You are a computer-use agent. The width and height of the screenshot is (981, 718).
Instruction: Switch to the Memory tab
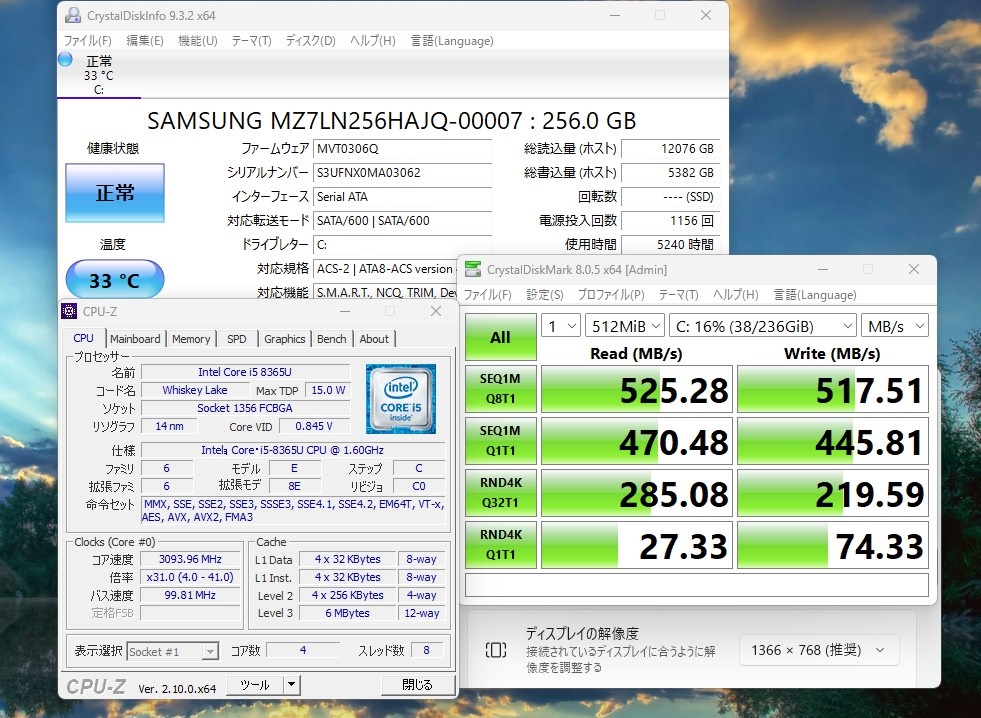pos(191,339)
